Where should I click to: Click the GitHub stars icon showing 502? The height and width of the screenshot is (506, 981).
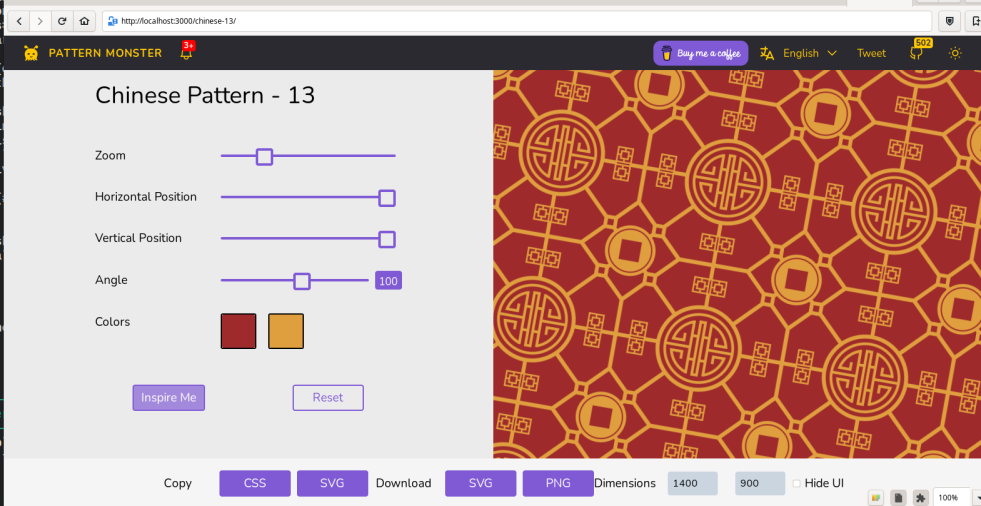[x=917, y=53]
